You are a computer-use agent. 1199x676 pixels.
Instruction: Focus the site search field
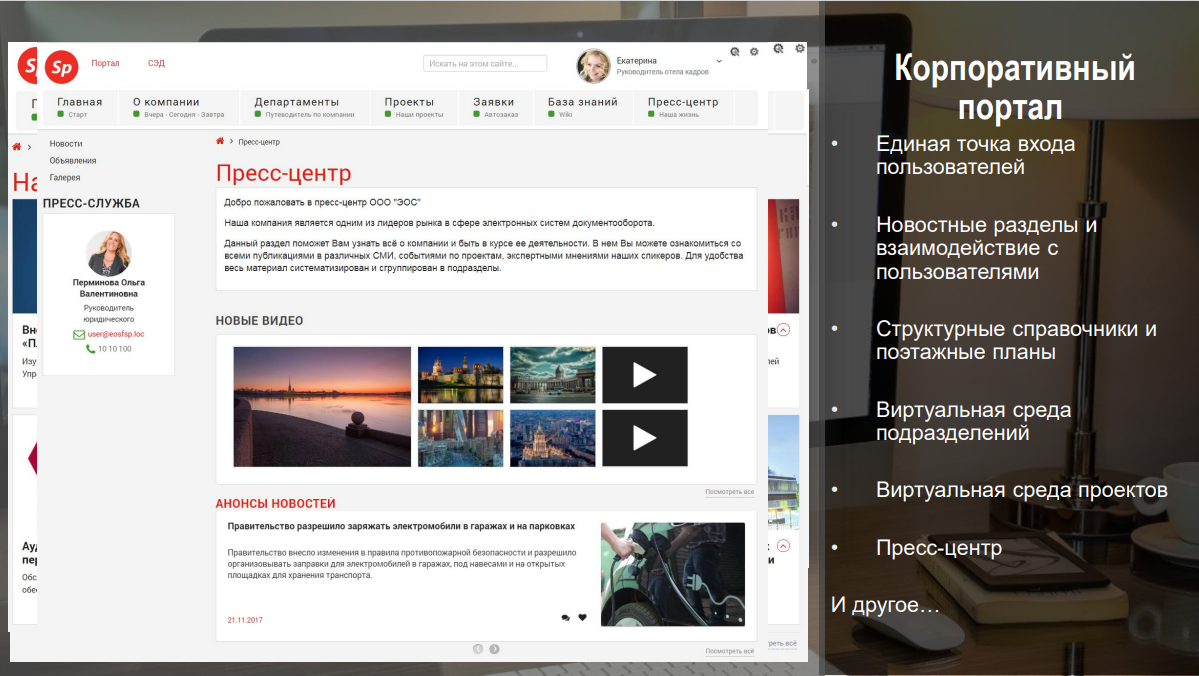[x=485, y=63]
